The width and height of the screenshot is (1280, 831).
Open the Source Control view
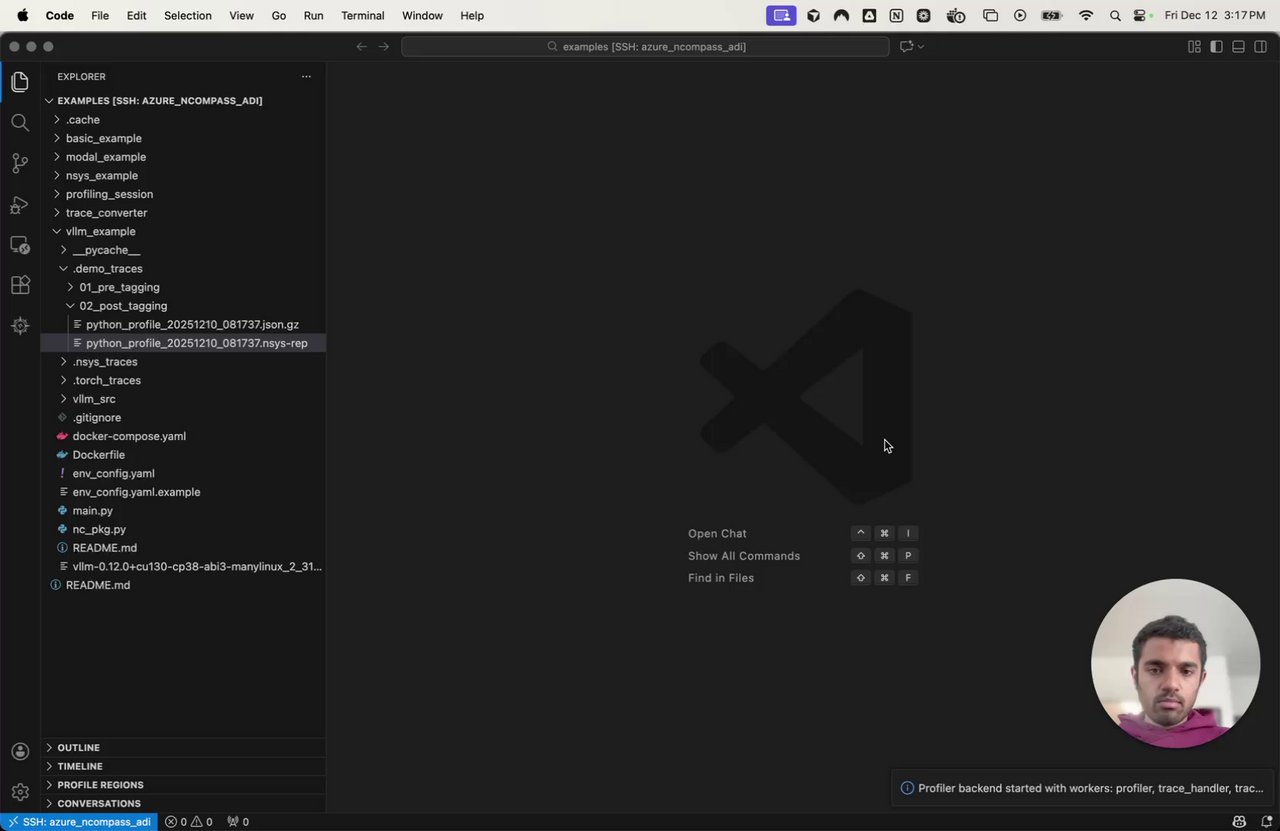point(20,163)
